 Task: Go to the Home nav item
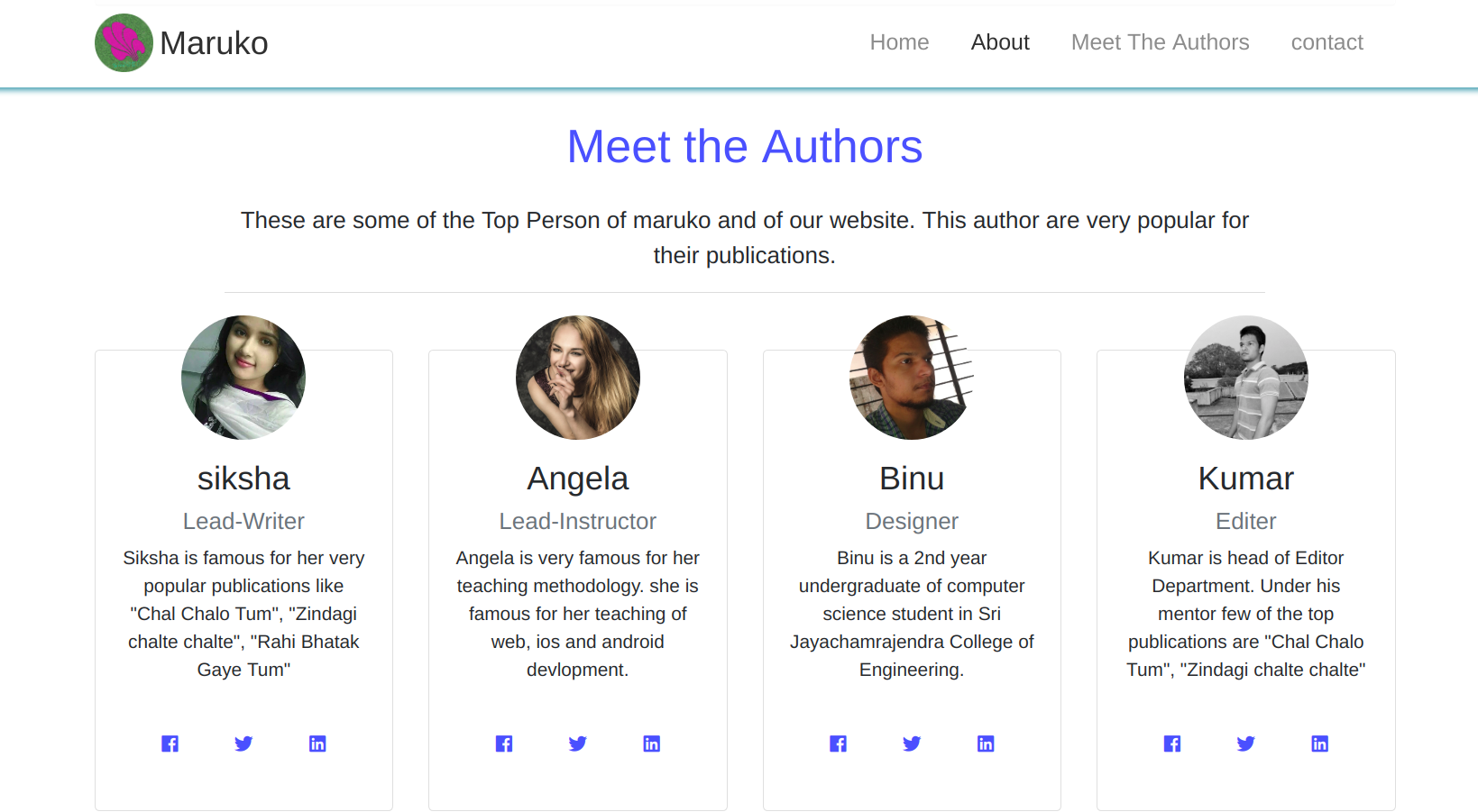click(x=899, y=42)
